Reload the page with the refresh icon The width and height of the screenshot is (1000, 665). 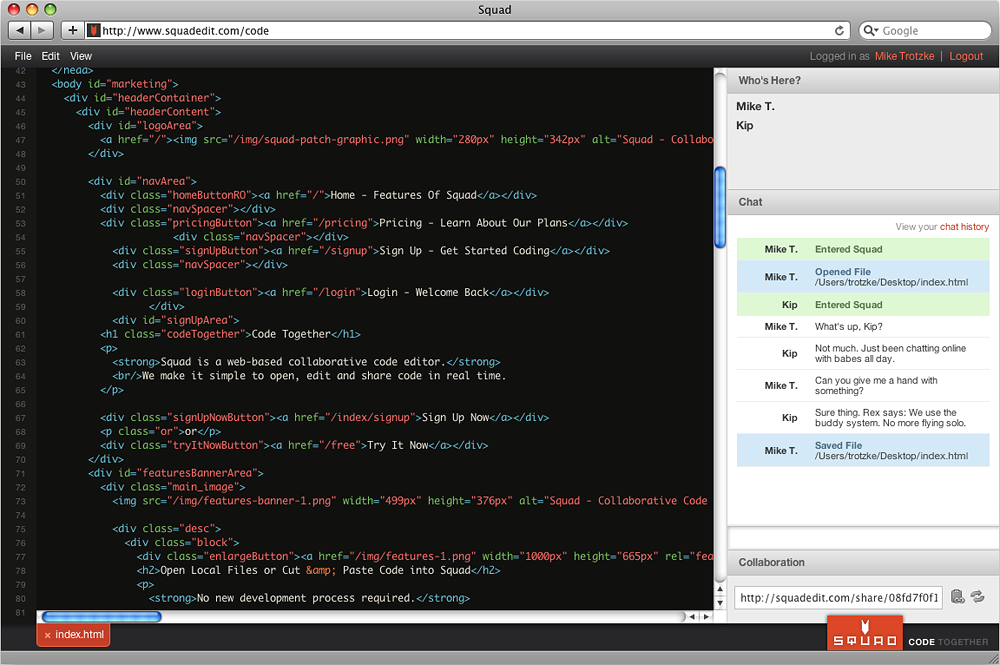pyautogui.click(x=839, y=31)
